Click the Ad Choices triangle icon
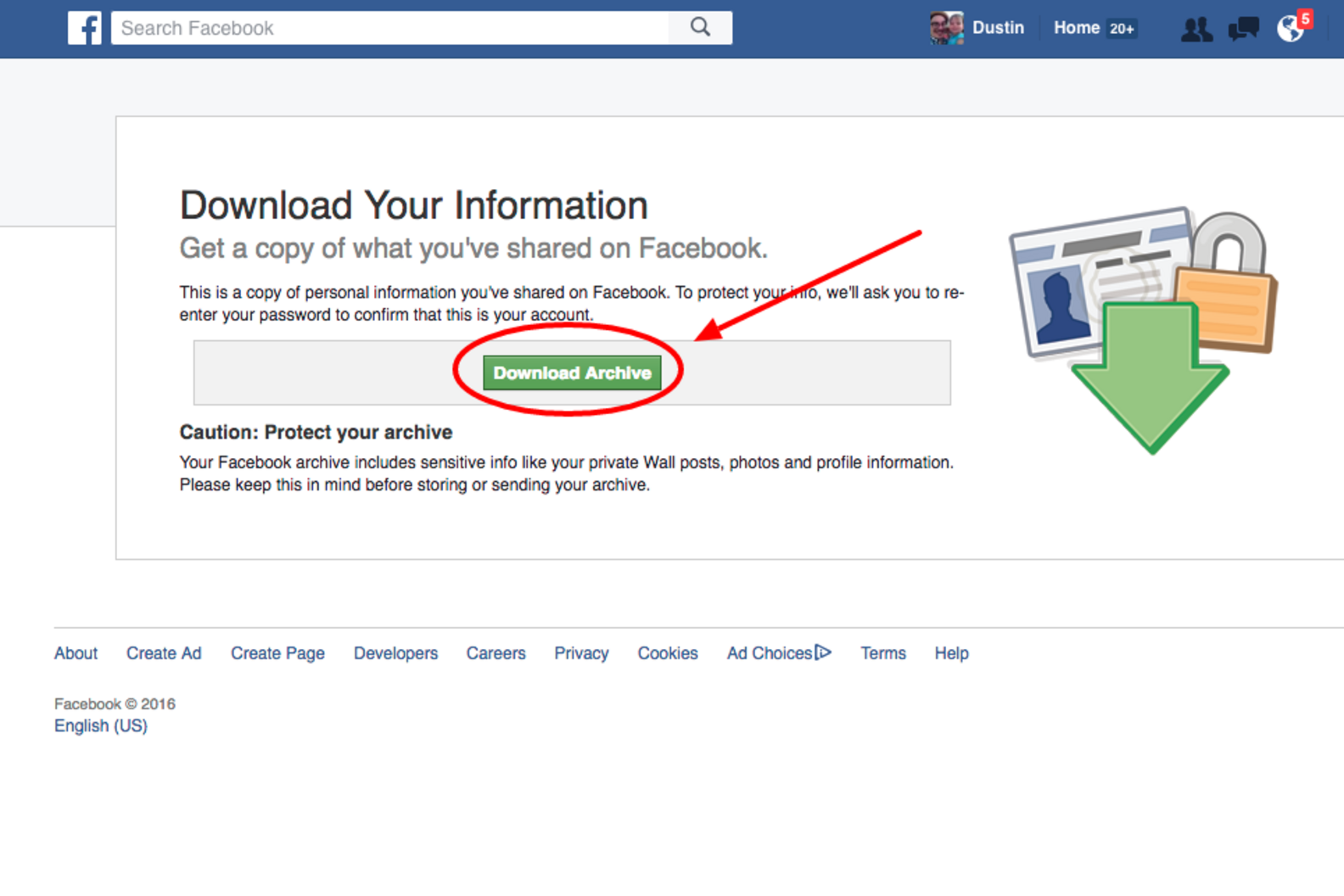Screen dimensions: 1344x896 point(823,652)
